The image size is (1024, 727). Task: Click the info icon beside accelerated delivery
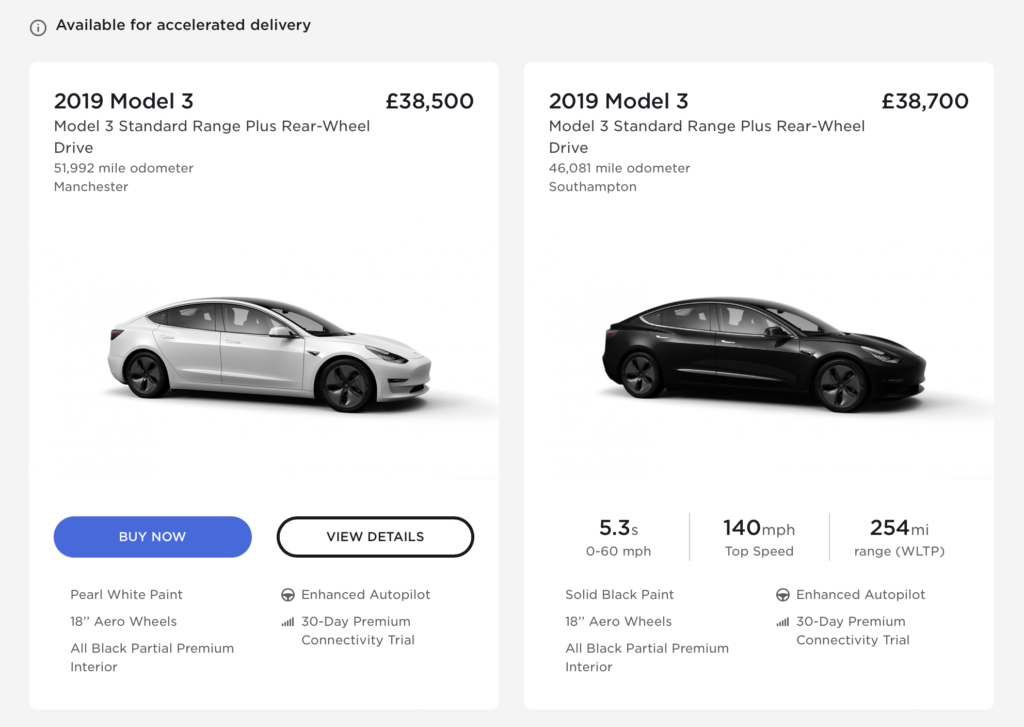pos(37,28)
